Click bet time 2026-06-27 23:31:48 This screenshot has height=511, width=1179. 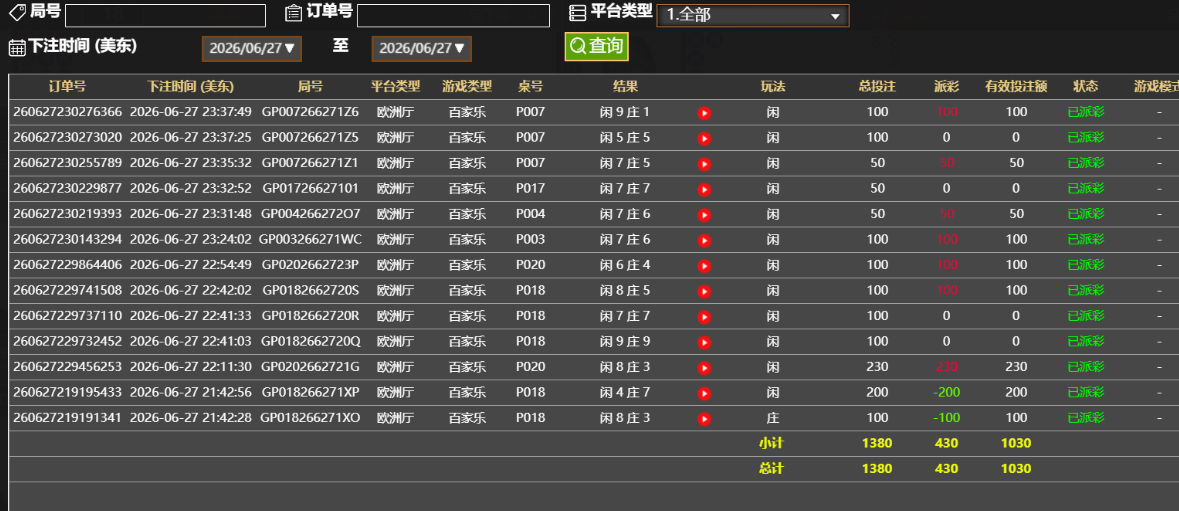tap(191, 213)
